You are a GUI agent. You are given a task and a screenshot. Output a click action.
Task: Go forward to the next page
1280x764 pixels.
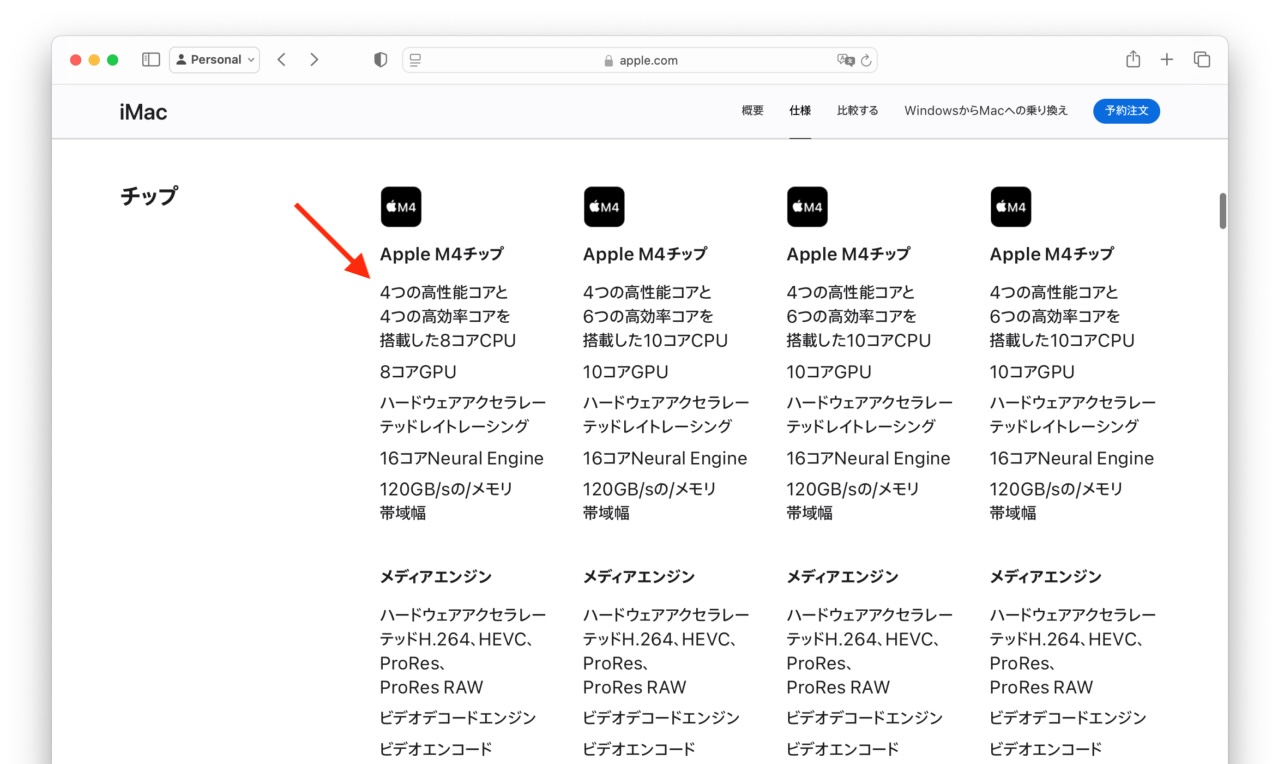tap(314, 60)
